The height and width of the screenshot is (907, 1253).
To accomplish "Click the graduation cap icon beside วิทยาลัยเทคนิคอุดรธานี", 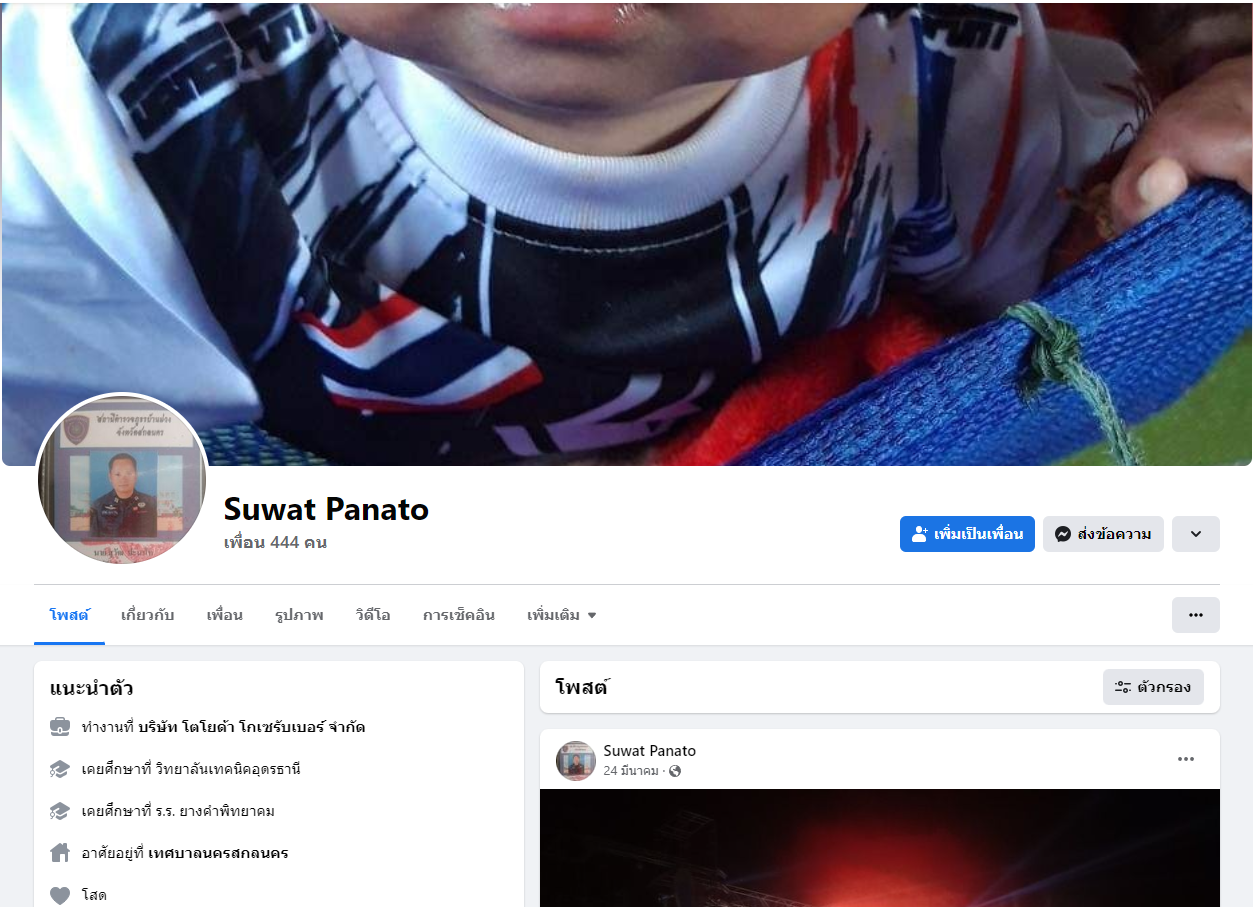I will click(60, 769).
